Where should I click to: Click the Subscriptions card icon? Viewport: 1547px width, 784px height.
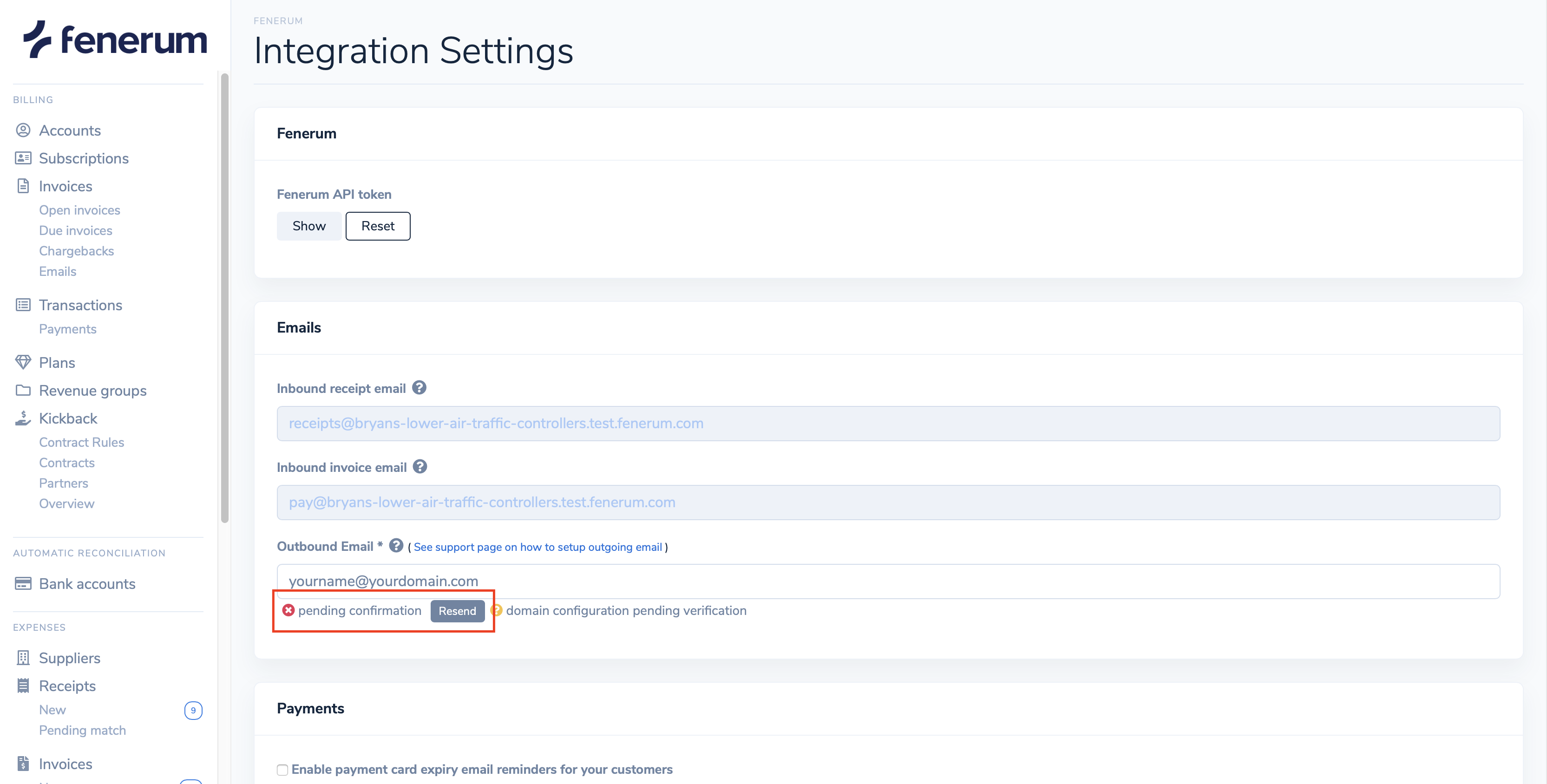click(x=23, y=158)
